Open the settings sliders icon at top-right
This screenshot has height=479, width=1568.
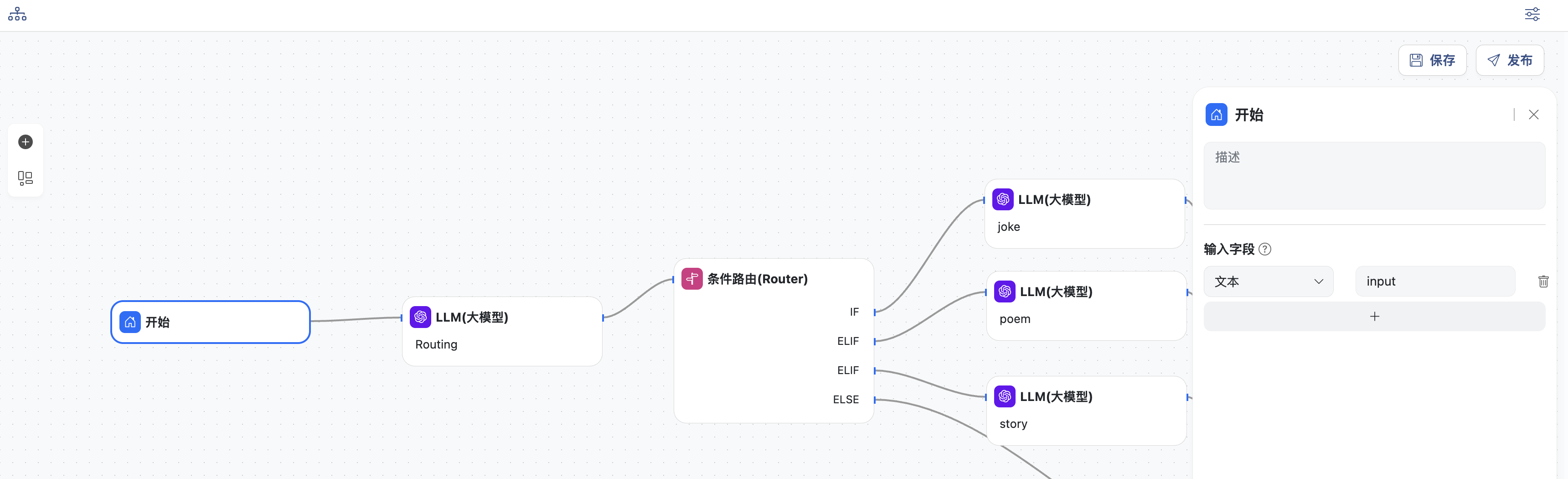point(1532,14)
